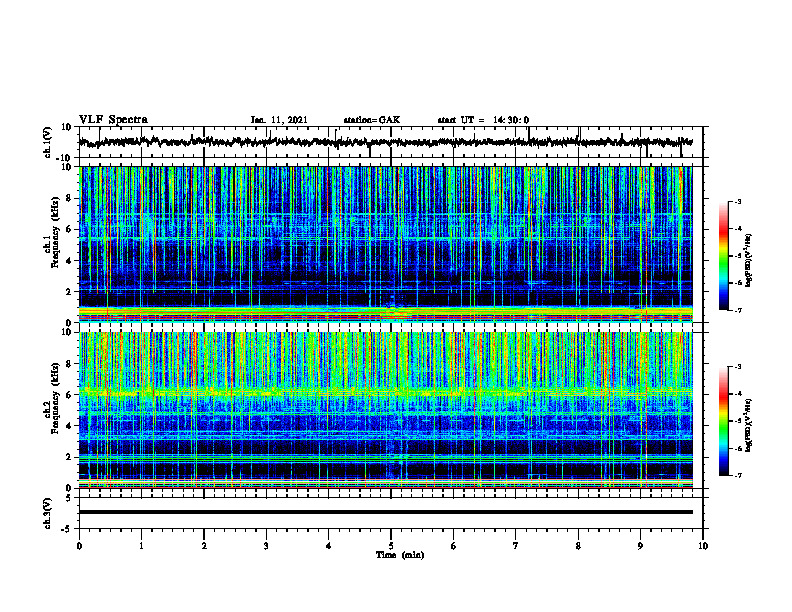Click the ch.3(V) axis label
Viewport: 792px width, 612px height.
coord(48,513)
